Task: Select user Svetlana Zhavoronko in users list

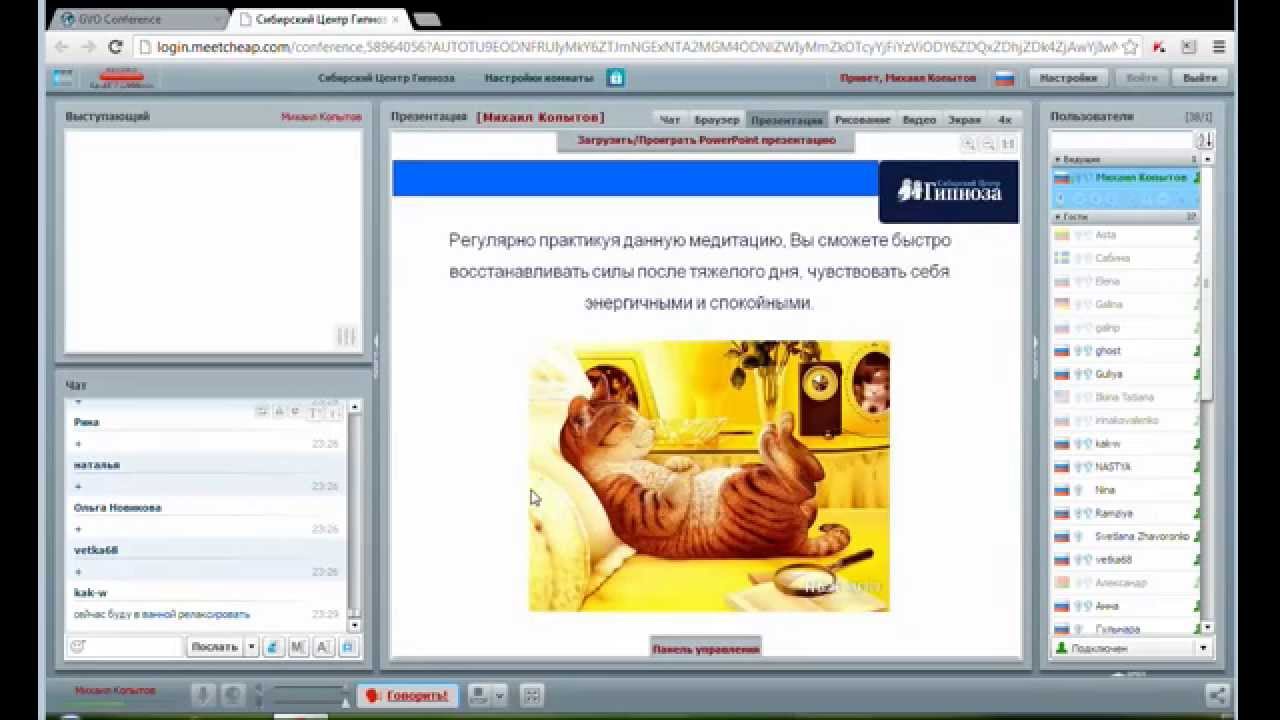Action: click(1126, 536)
